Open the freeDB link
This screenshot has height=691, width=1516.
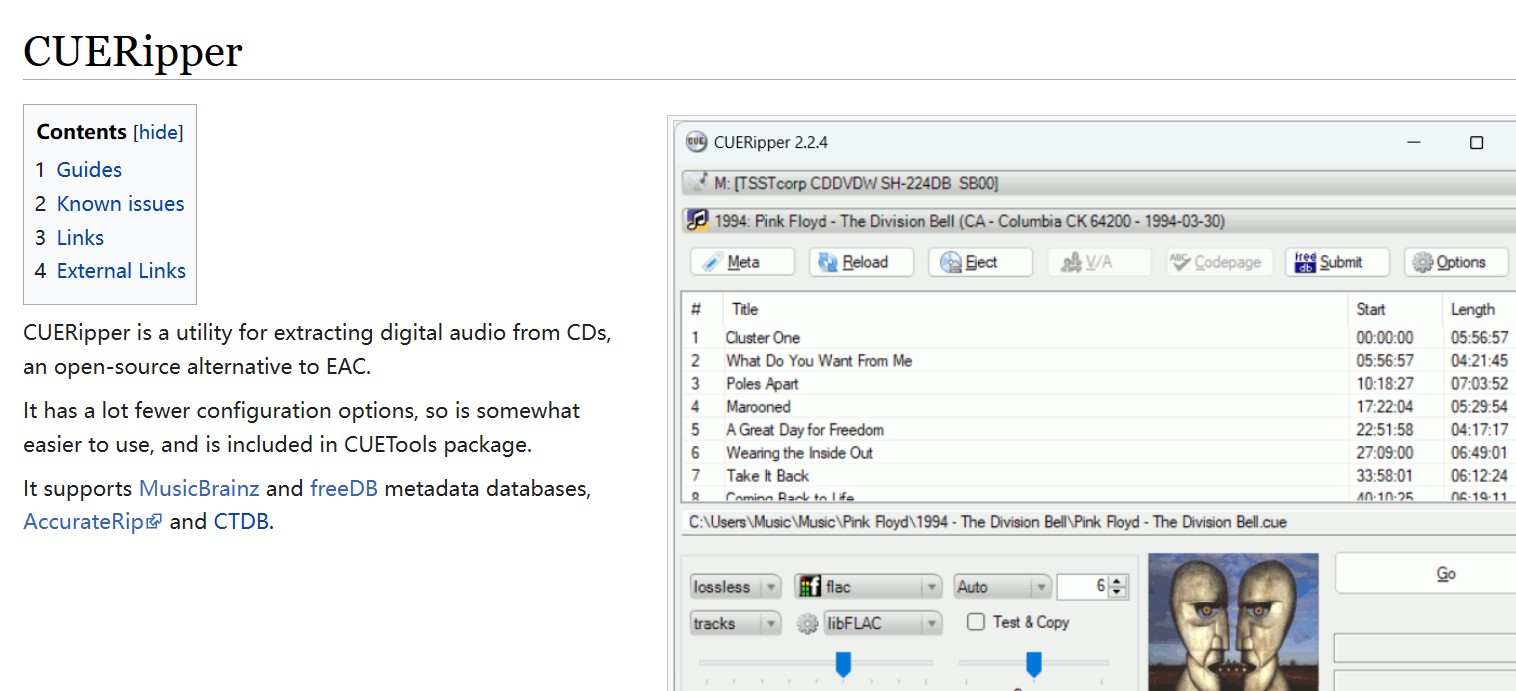click(x=344, y=489)
